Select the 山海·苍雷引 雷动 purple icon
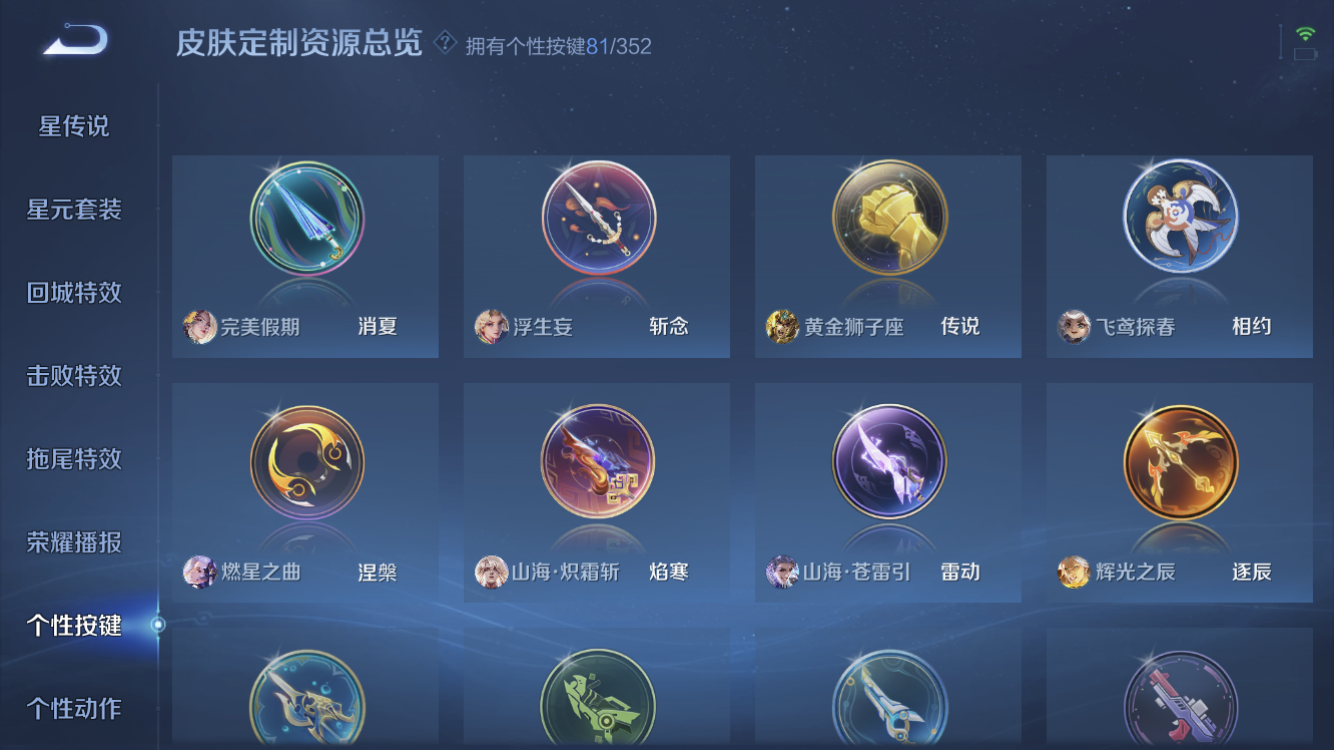 tap(890, 462)
